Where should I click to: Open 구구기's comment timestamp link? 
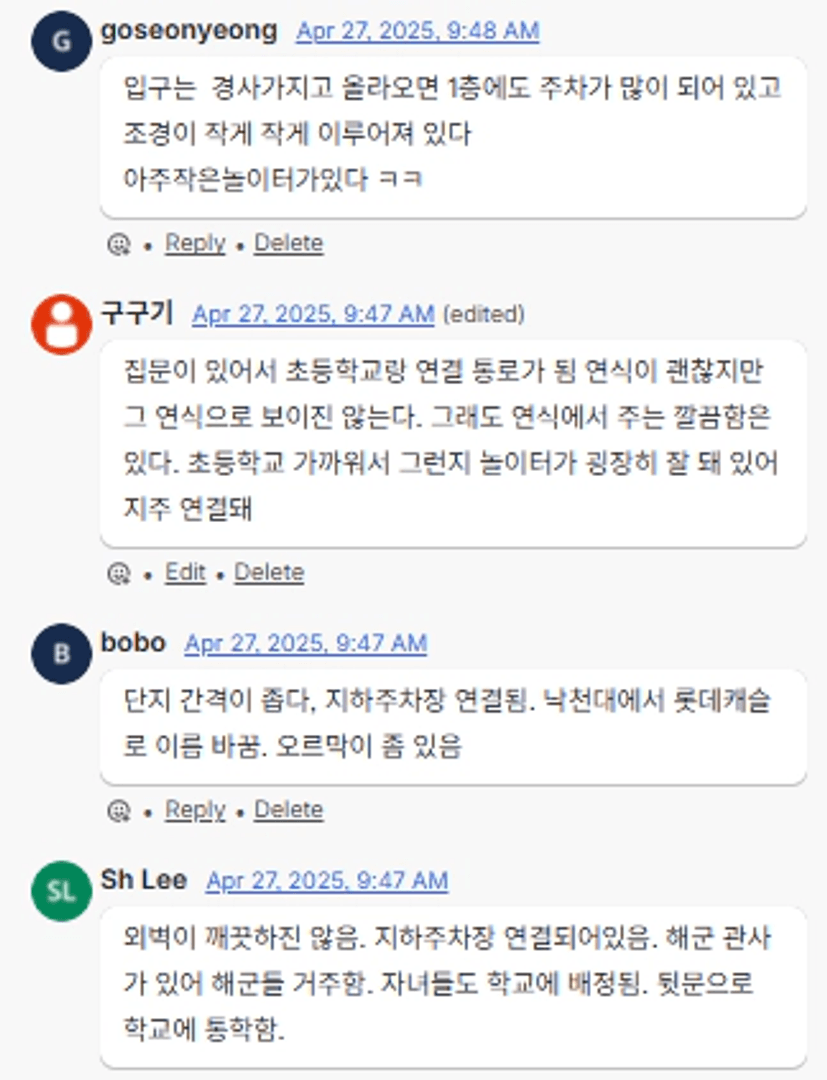click(313, 314)
